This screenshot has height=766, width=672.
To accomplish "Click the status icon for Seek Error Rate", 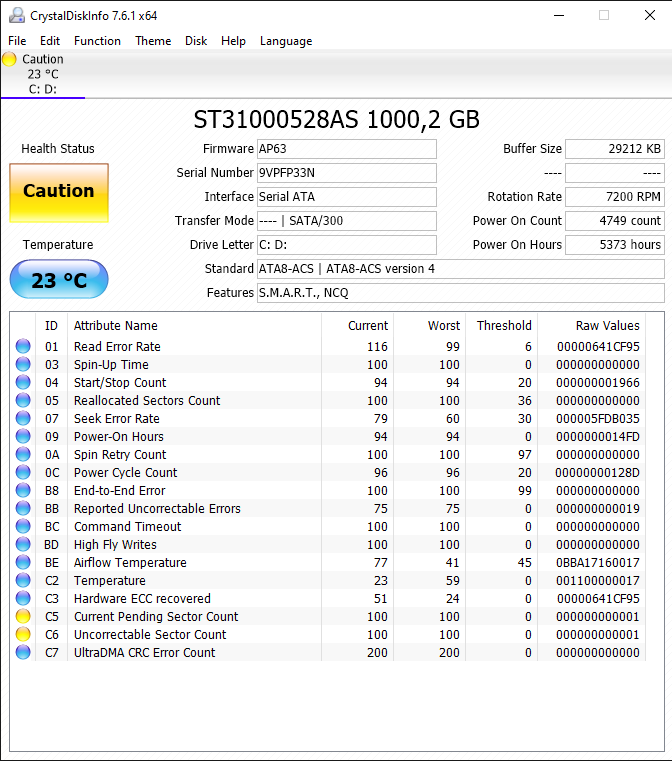I will coord(23,419).
